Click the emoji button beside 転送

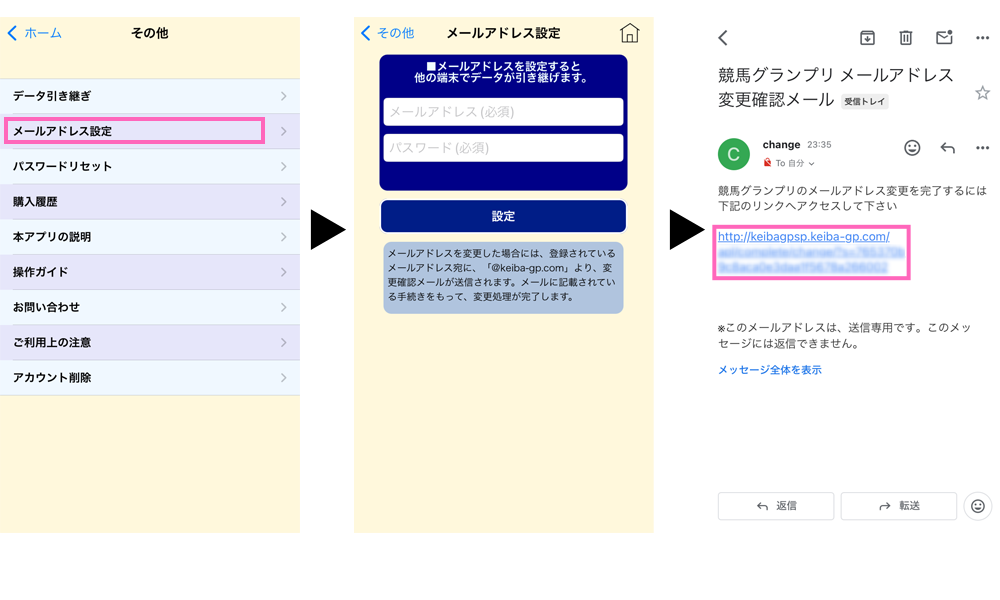(977, 506)
